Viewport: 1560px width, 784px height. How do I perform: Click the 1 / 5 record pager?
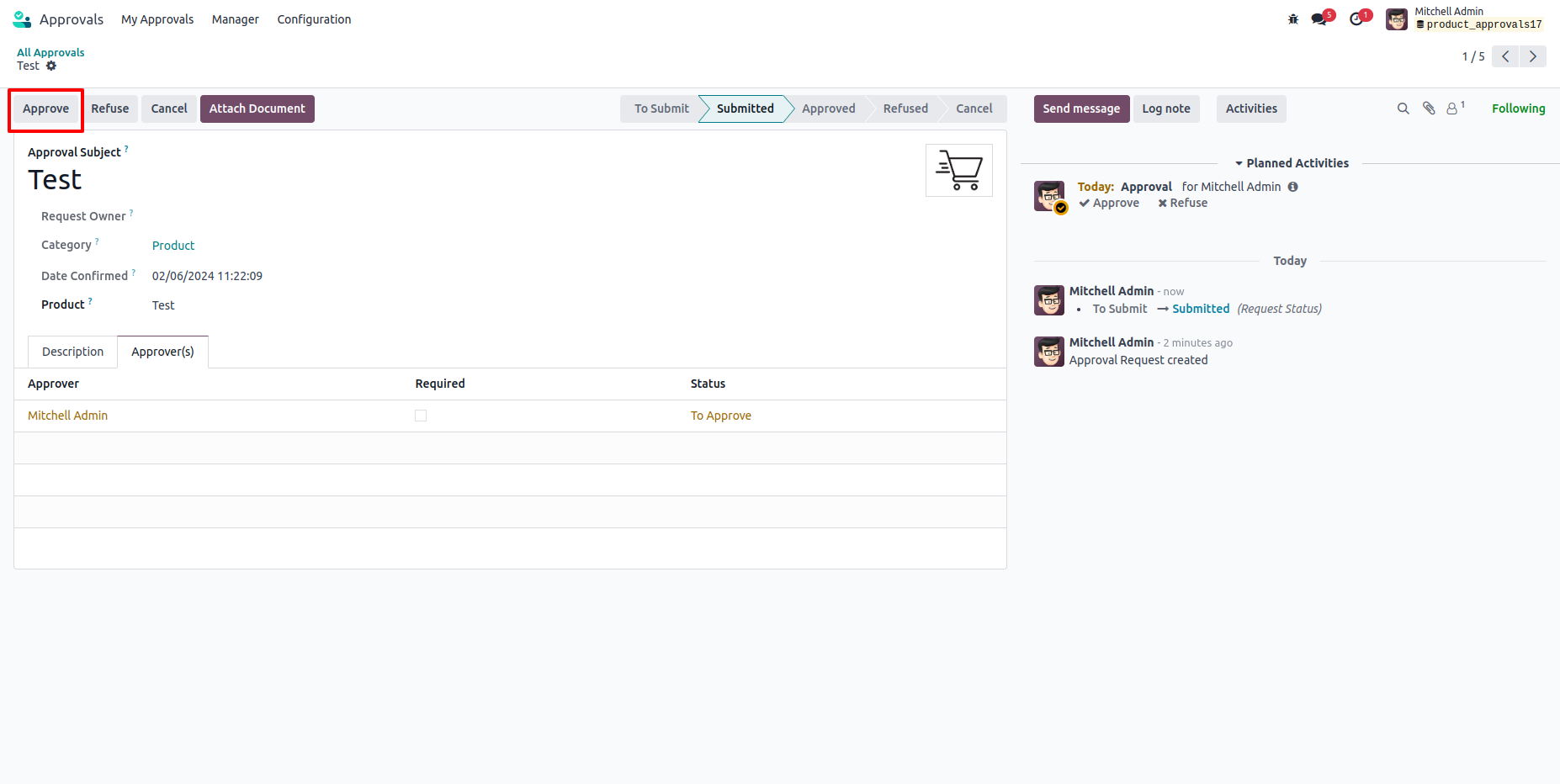(1473, 56)
